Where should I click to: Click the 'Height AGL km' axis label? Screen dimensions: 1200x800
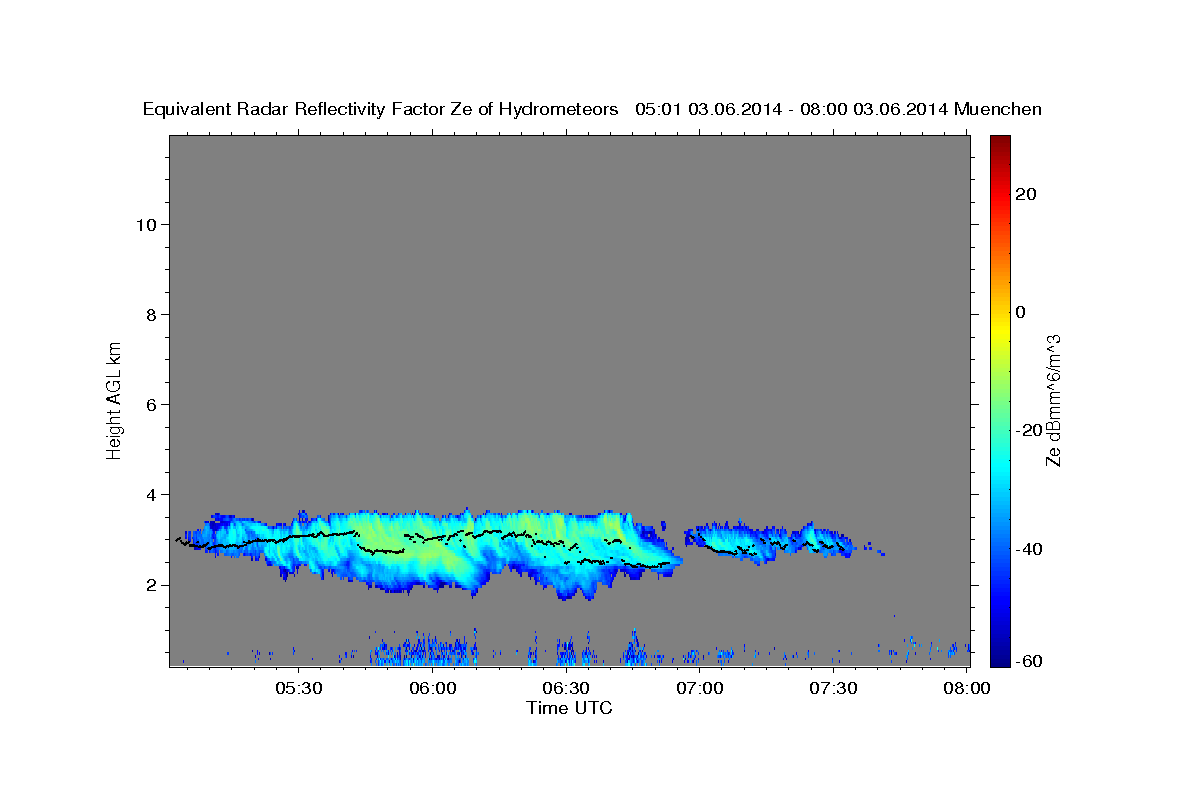click(114, 399)
